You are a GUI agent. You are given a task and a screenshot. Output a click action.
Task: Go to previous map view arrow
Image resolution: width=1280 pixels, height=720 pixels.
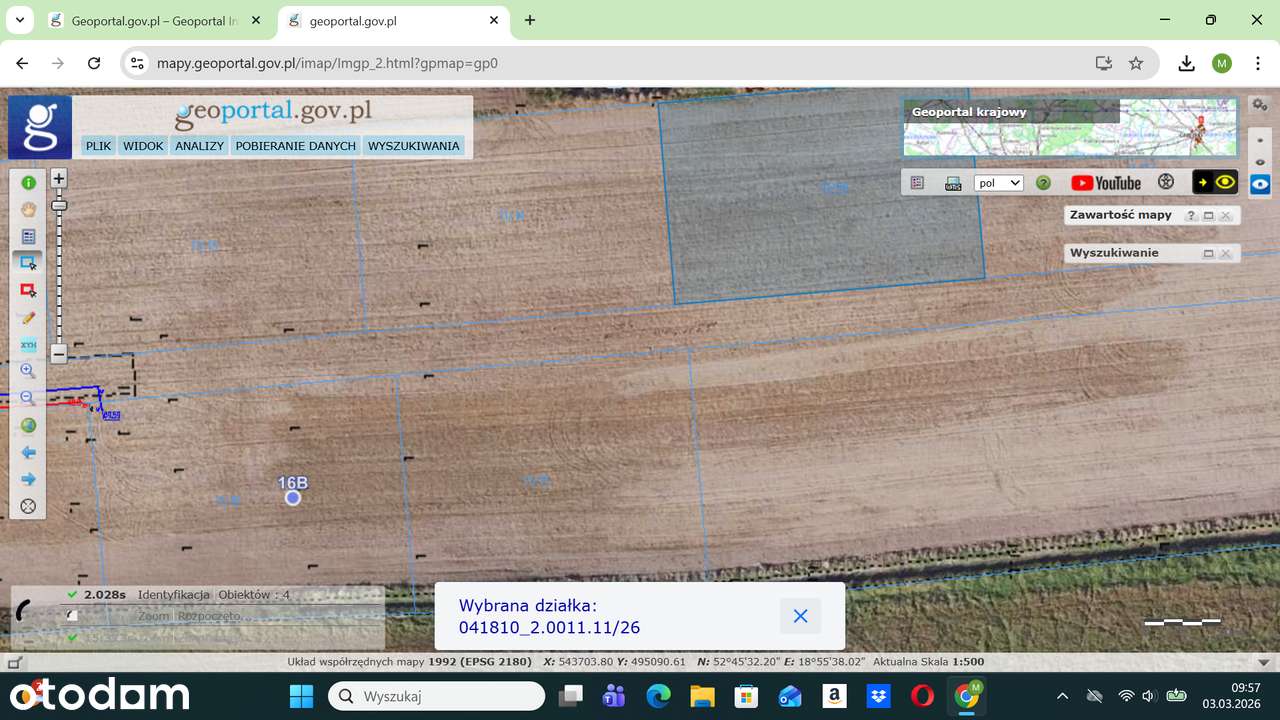tap(28, 452)
